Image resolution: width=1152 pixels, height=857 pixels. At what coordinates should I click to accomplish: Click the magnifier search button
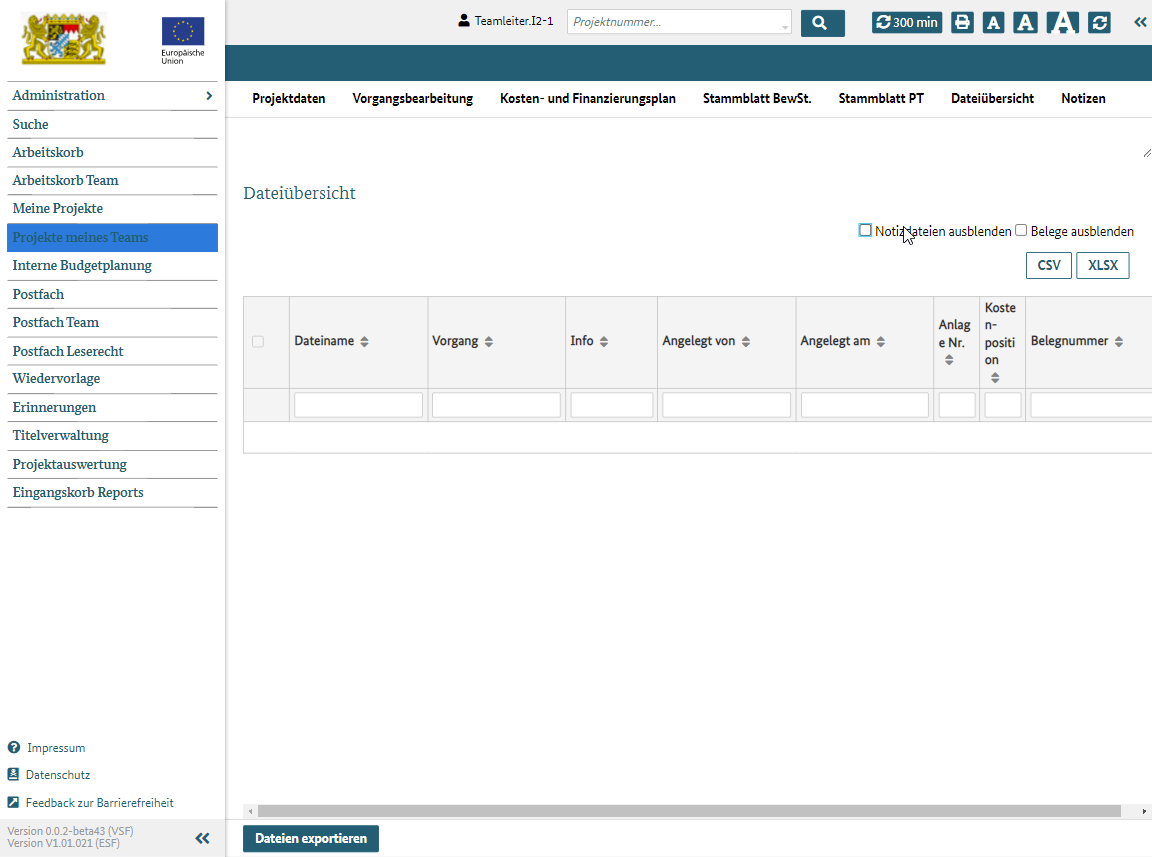[822, 23]
